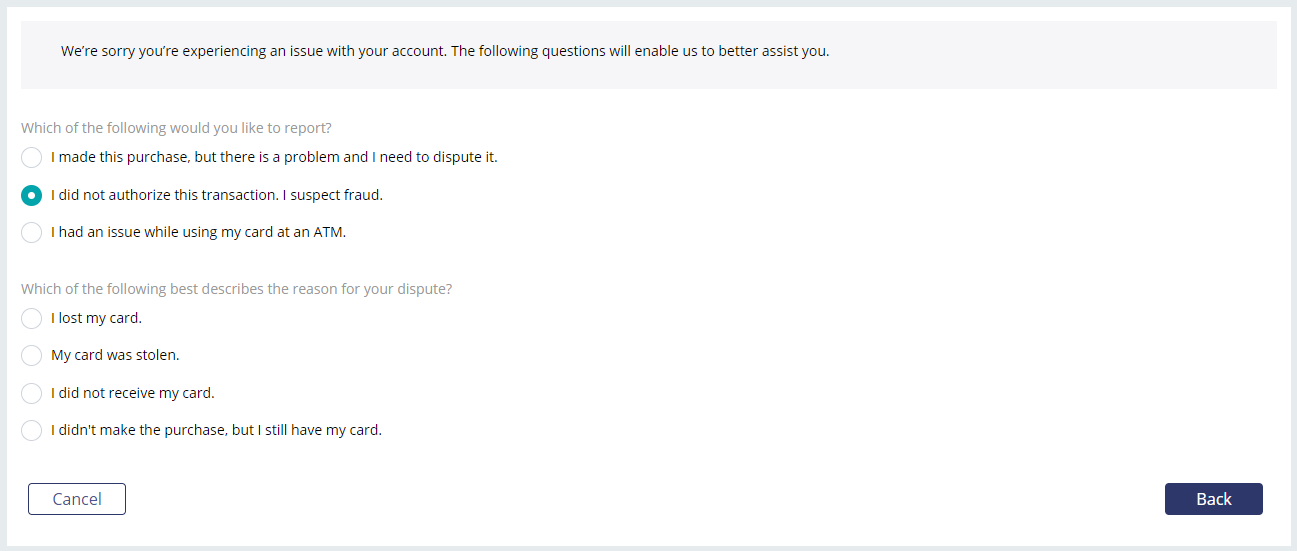Viewport: 1297px width, 551px height.
Task: Click the 'reason for your dispute' question text
Action: tap(236, 289)
